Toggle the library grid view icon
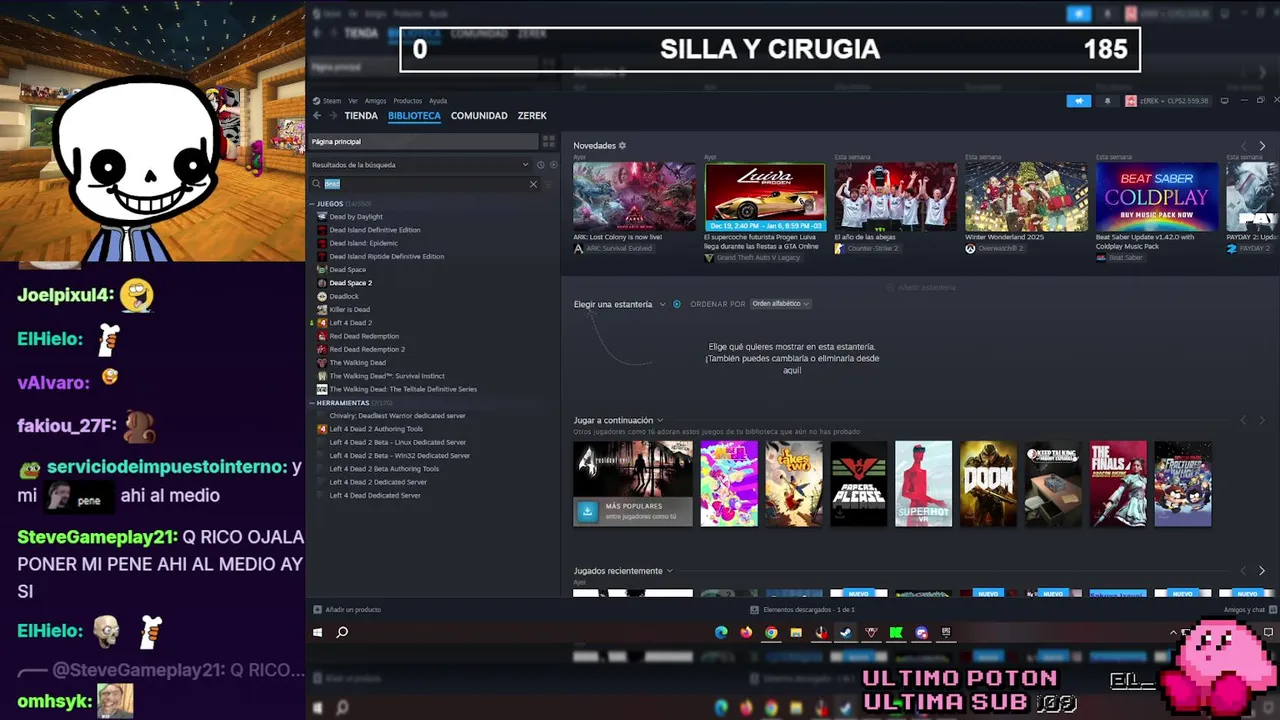This screenshot has height=720, width=1280. coord(548,142)
